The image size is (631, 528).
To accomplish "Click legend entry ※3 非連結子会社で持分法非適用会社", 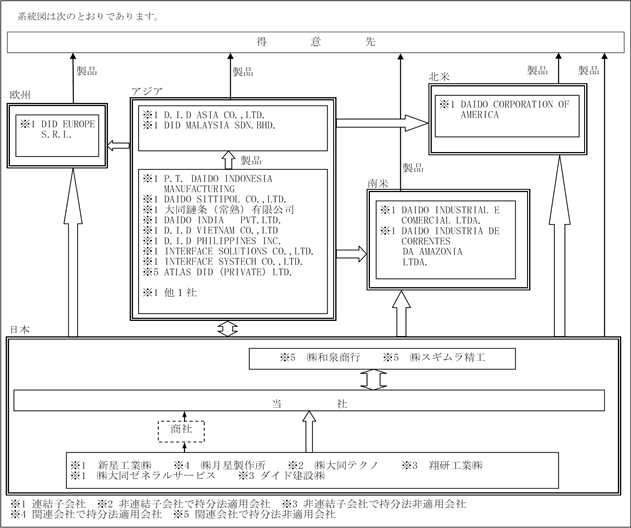I will coord(374,503).
